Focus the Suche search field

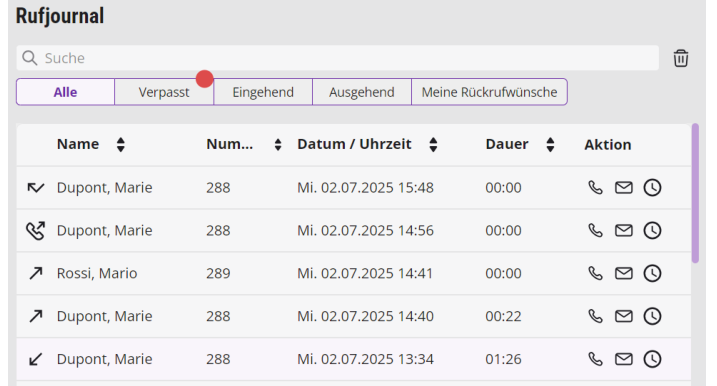tap(337, 58)
